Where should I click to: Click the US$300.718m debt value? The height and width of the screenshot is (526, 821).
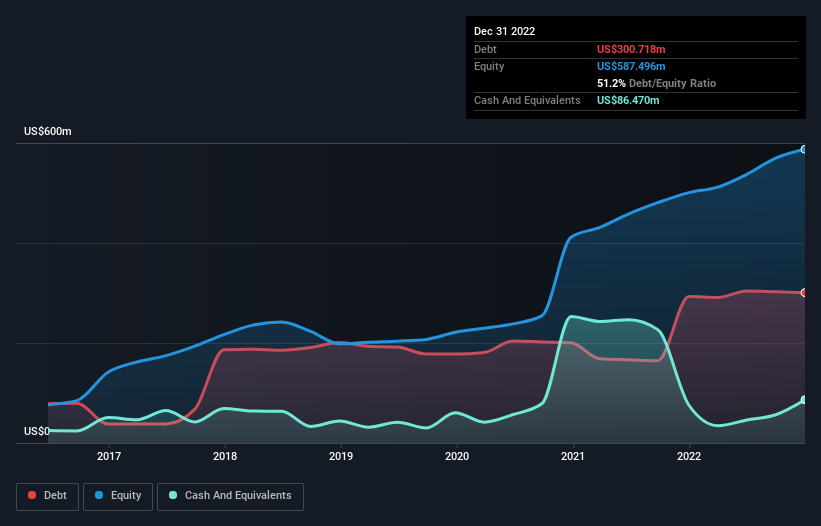(x=631, y=49)
